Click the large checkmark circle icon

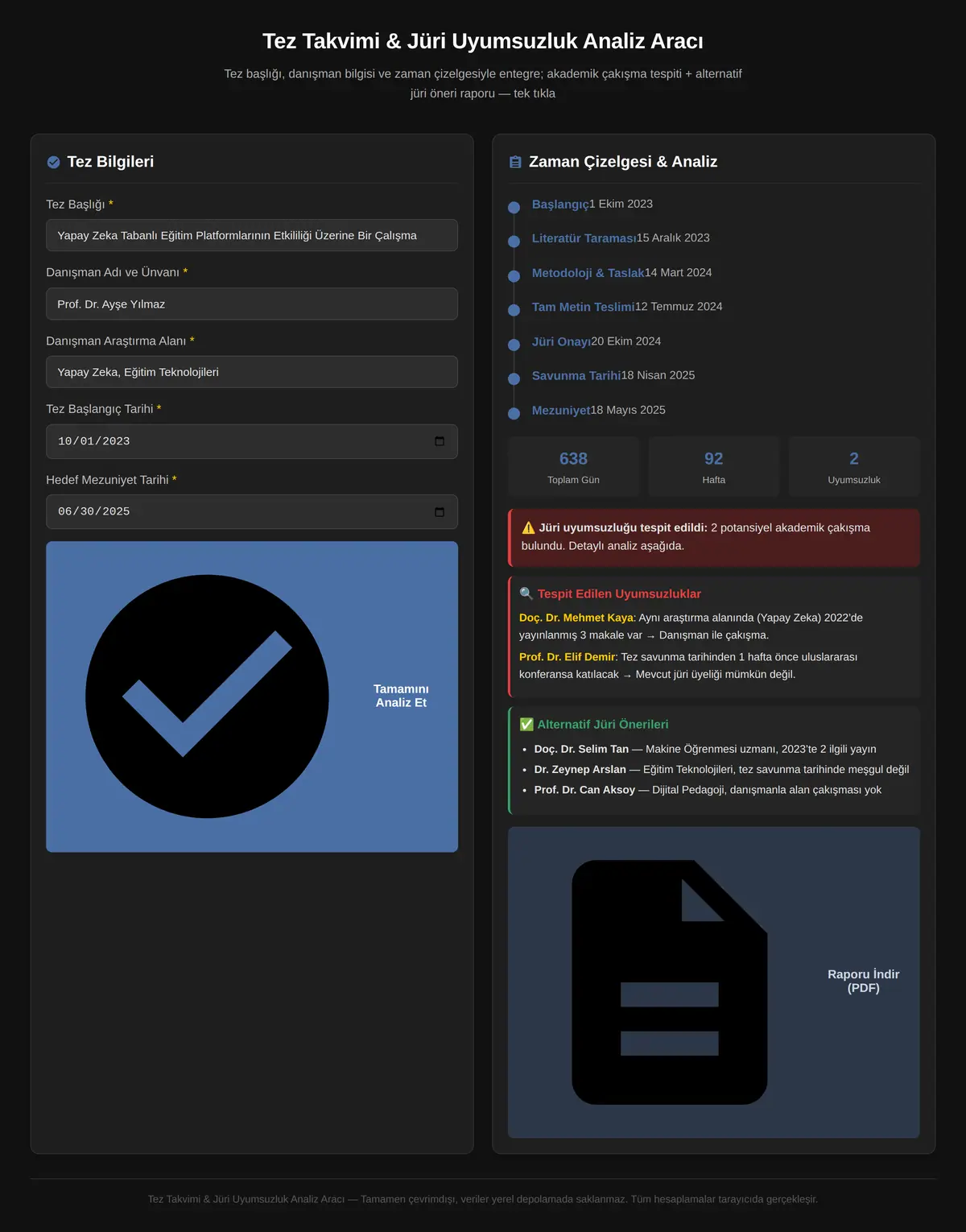click(207, 697)
